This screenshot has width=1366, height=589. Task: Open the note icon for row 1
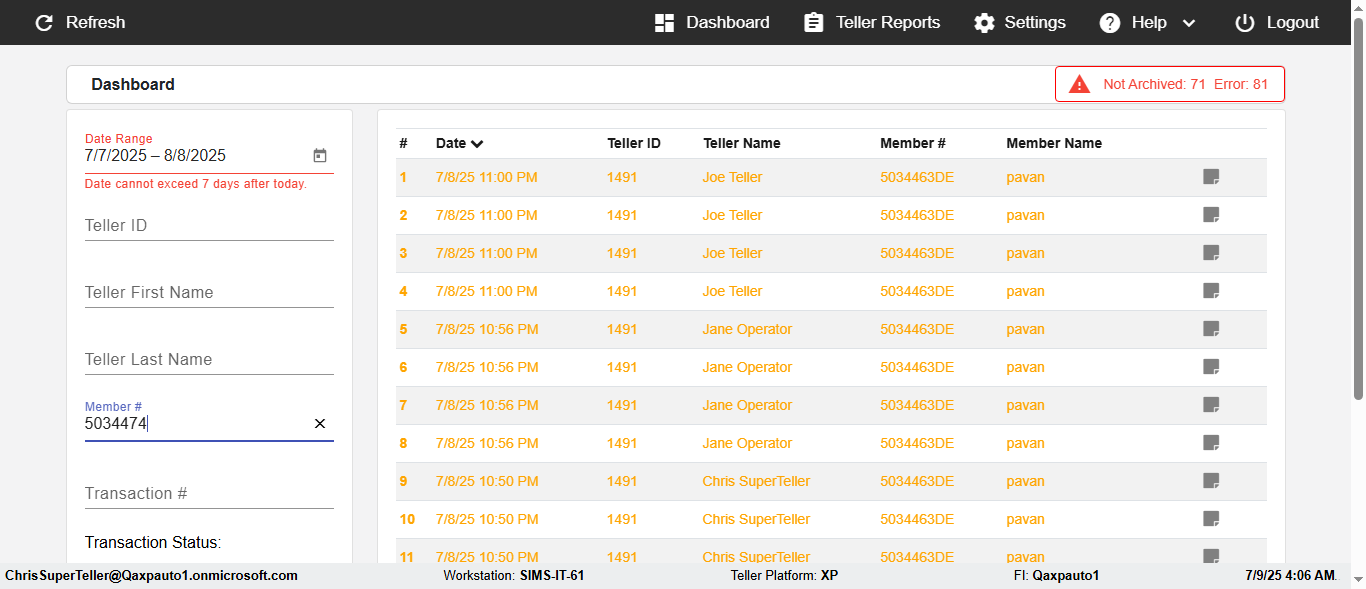(x=1211, y=177)
